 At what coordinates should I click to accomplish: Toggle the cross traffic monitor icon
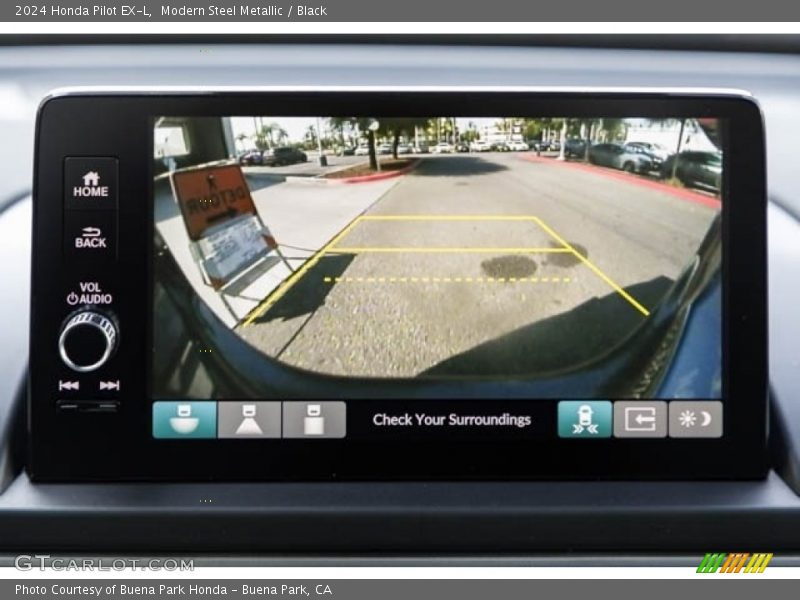tap(585, 419)
